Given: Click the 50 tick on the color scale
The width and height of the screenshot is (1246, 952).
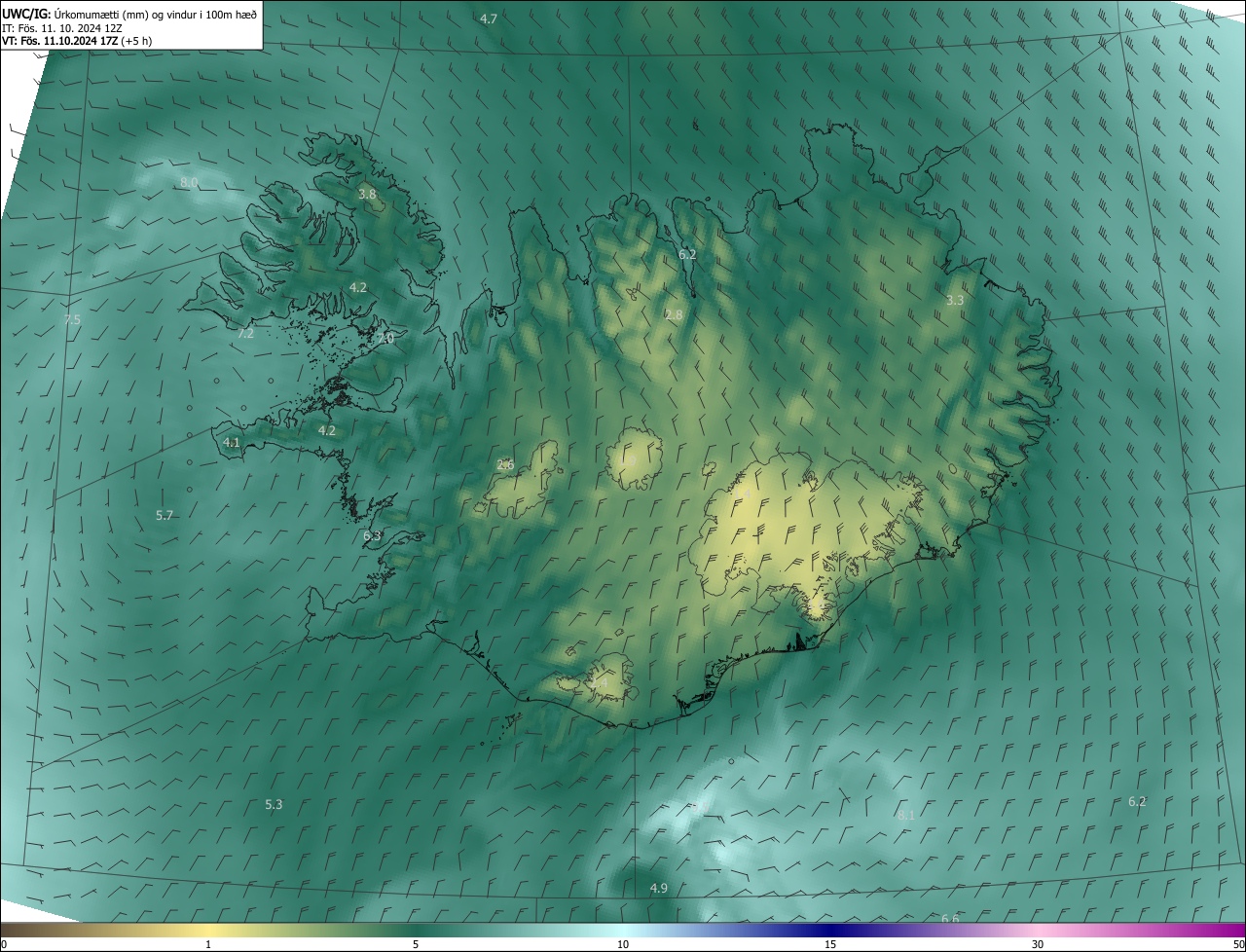Looking at the screenshot, I should [x=1237, y=944].
